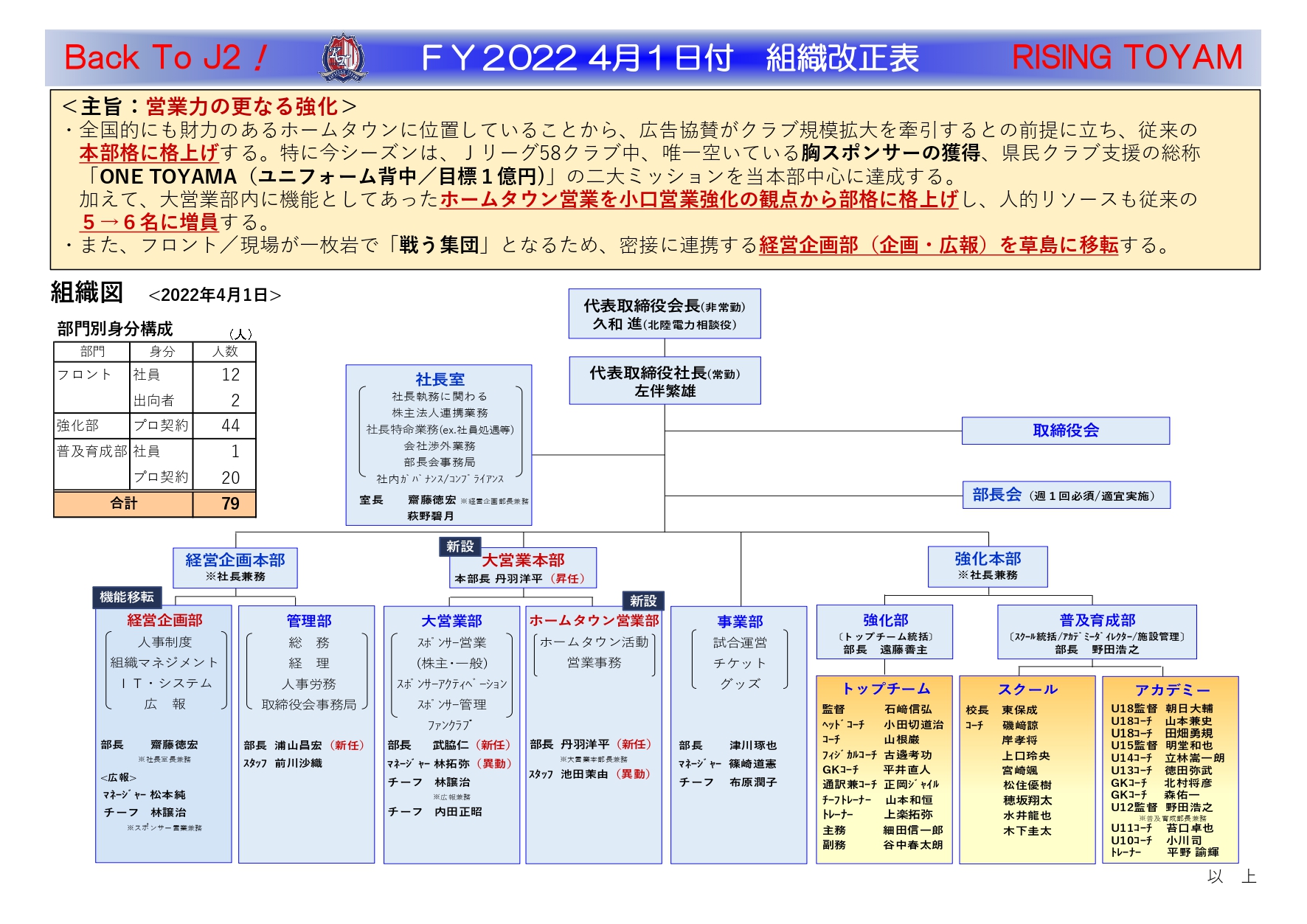Image resolution: width=1307 pixels, height=924 pixels.
Task: Select the 'スクール' heading
Action: click(x=1027, y=689)
